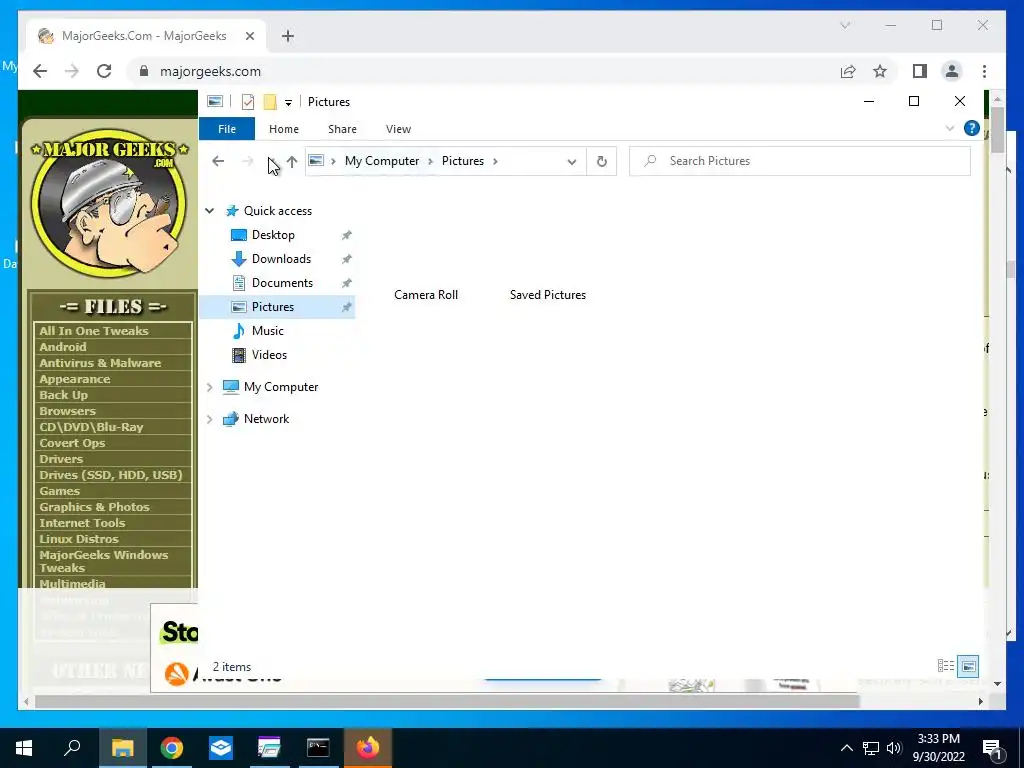This screenshot has height=768, width=1024.
Task: Open Properties from quick access toolbar
Action: coord(248,102)
